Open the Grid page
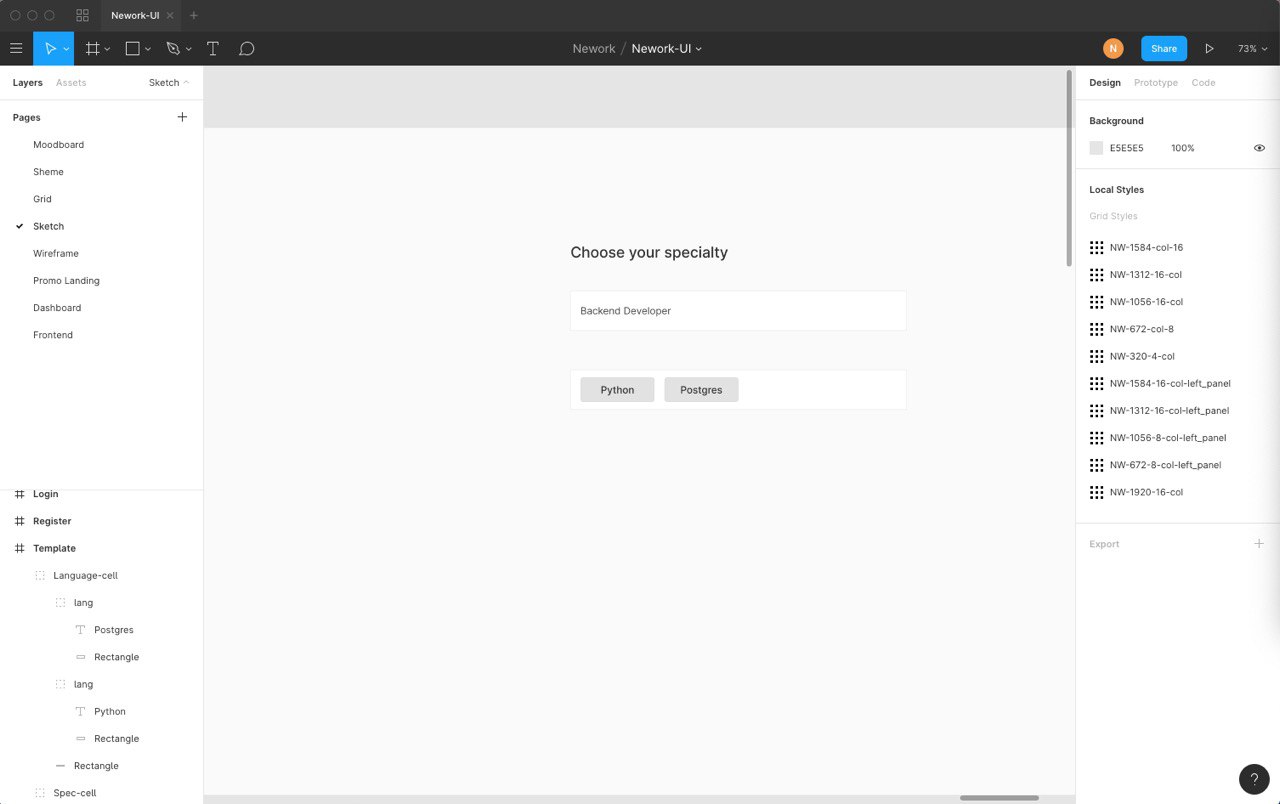Viewport: 1280px width, 804px height. [x=42, y=199]
